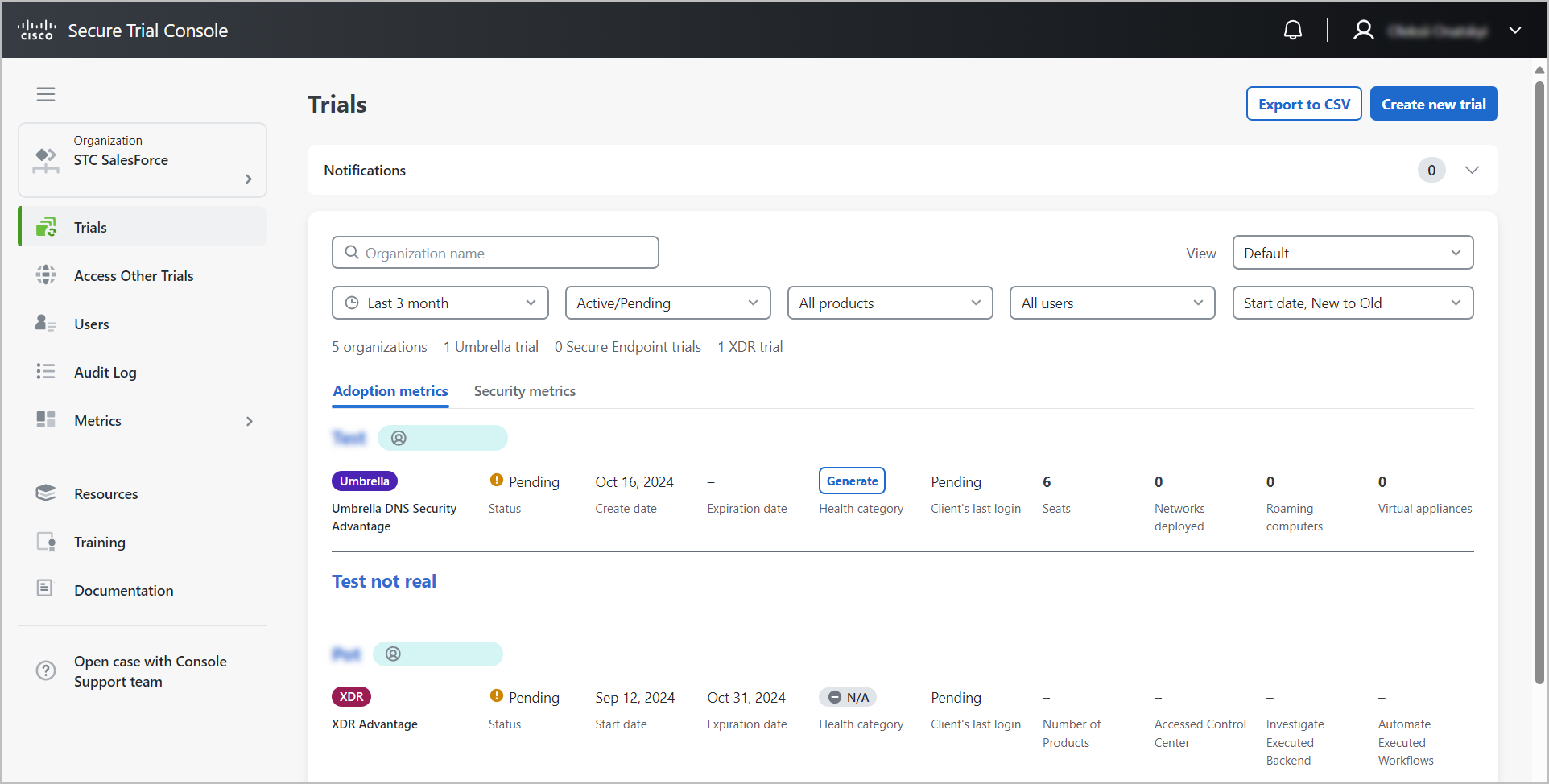Image resolution: width=1549 pixels, height=784 pixels.
Task: Click the Umbrella trial Pending status icon
Action: pos(497,480)
